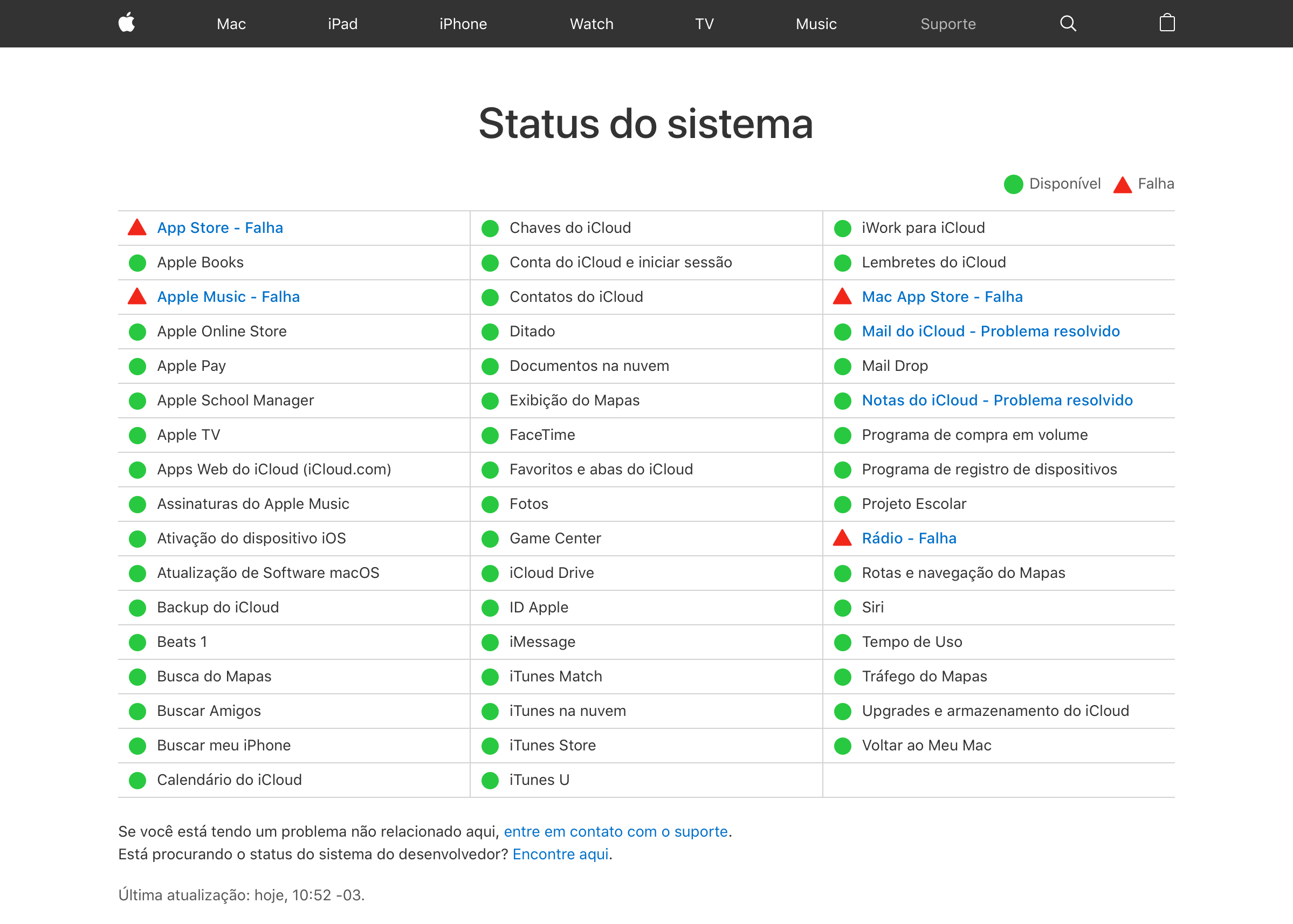Click Conta do iCloud e iniciar sessão
1293x924 pixels.
pos(620,263)
